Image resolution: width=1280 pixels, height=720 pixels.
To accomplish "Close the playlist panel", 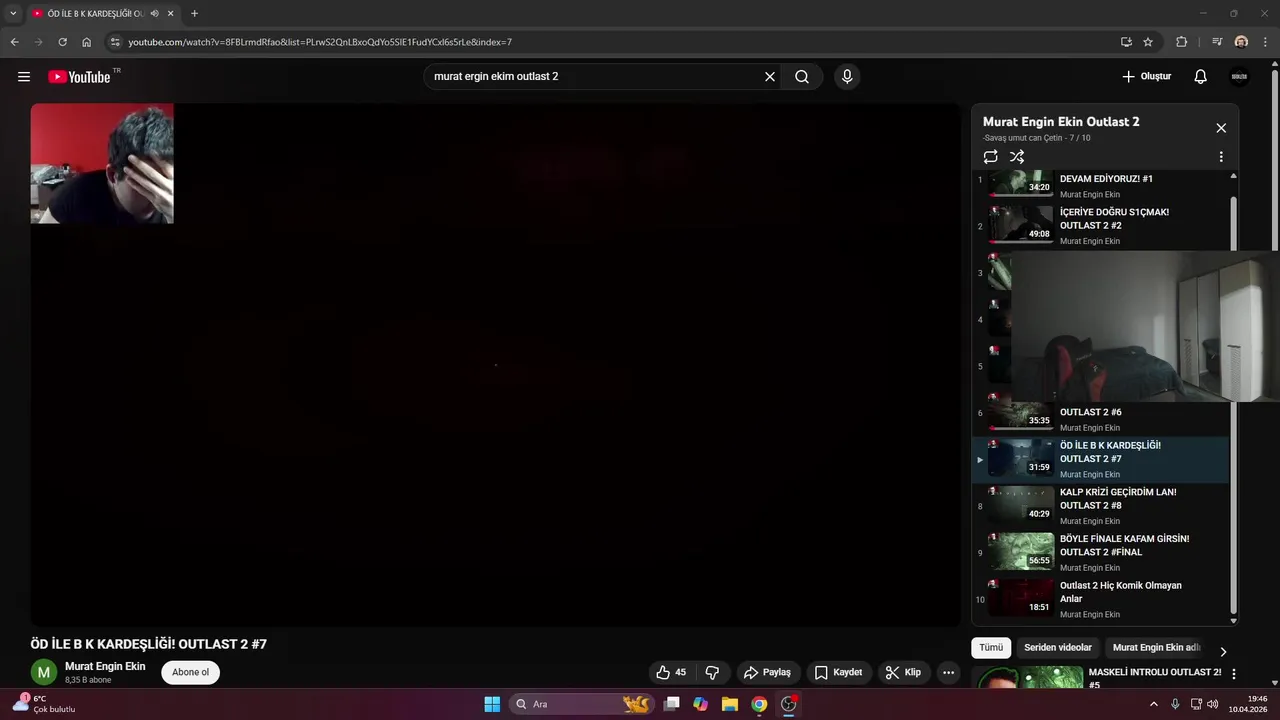I will [1221, 128].
